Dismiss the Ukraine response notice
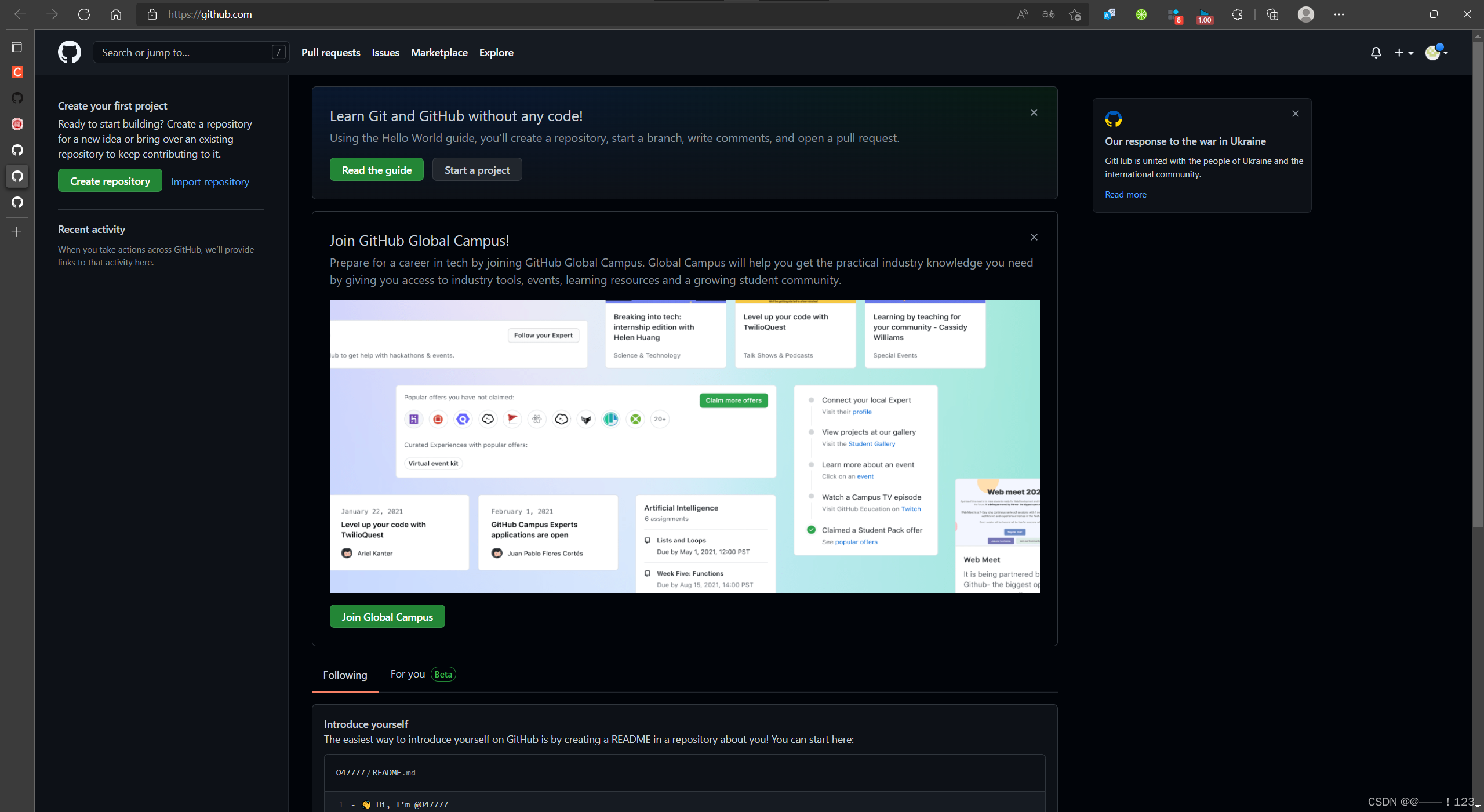The width and height of the screenshot is (1484, 812). pyautogui.click(x=1295, y=114)
